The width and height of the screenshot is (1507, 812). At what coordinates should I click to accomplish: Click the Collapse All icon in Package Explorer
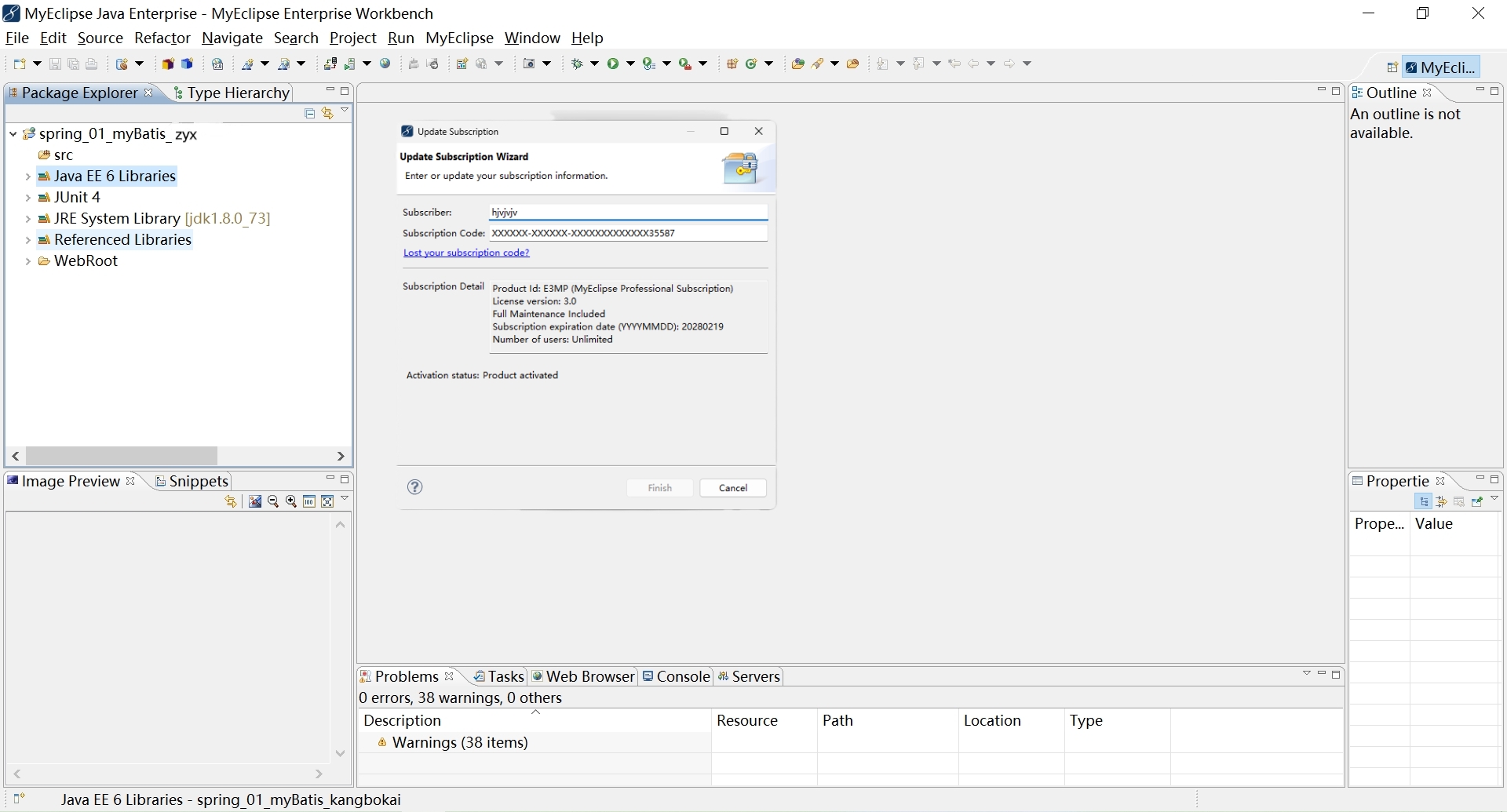click(310, 114)
